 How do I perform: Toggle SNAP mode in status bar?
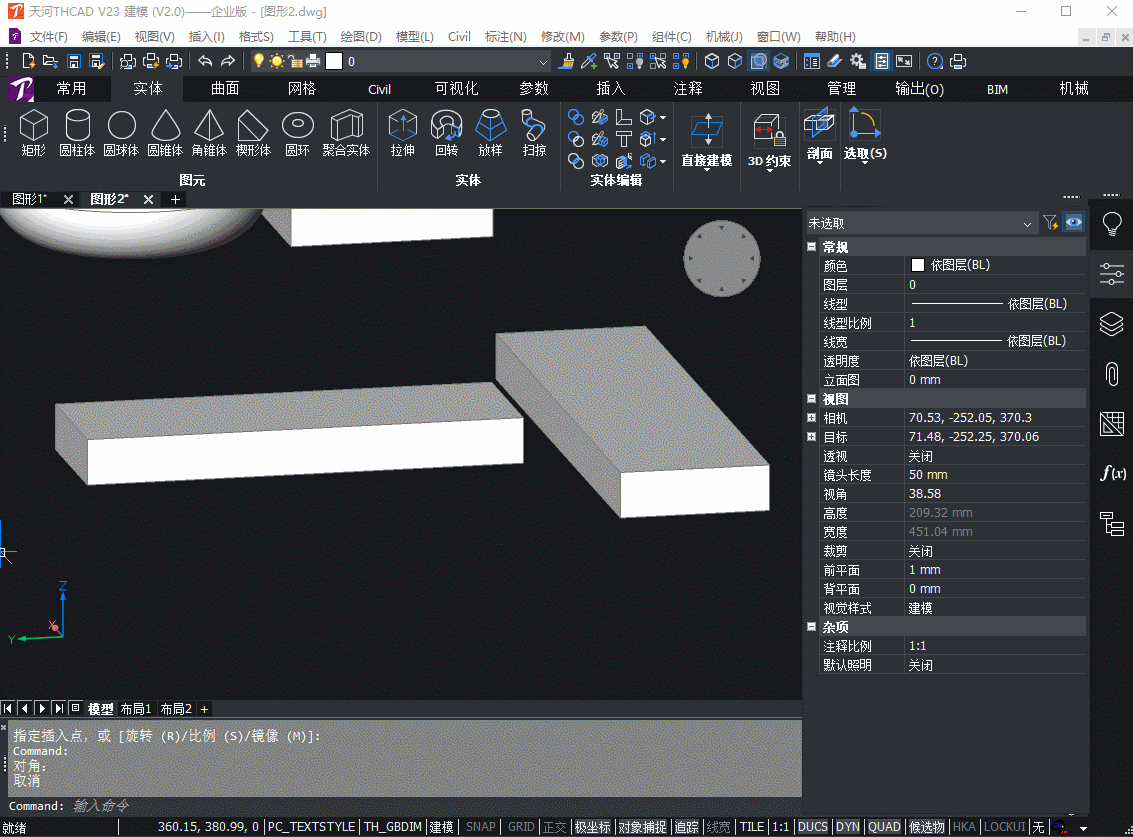click(x=481, y=827)
